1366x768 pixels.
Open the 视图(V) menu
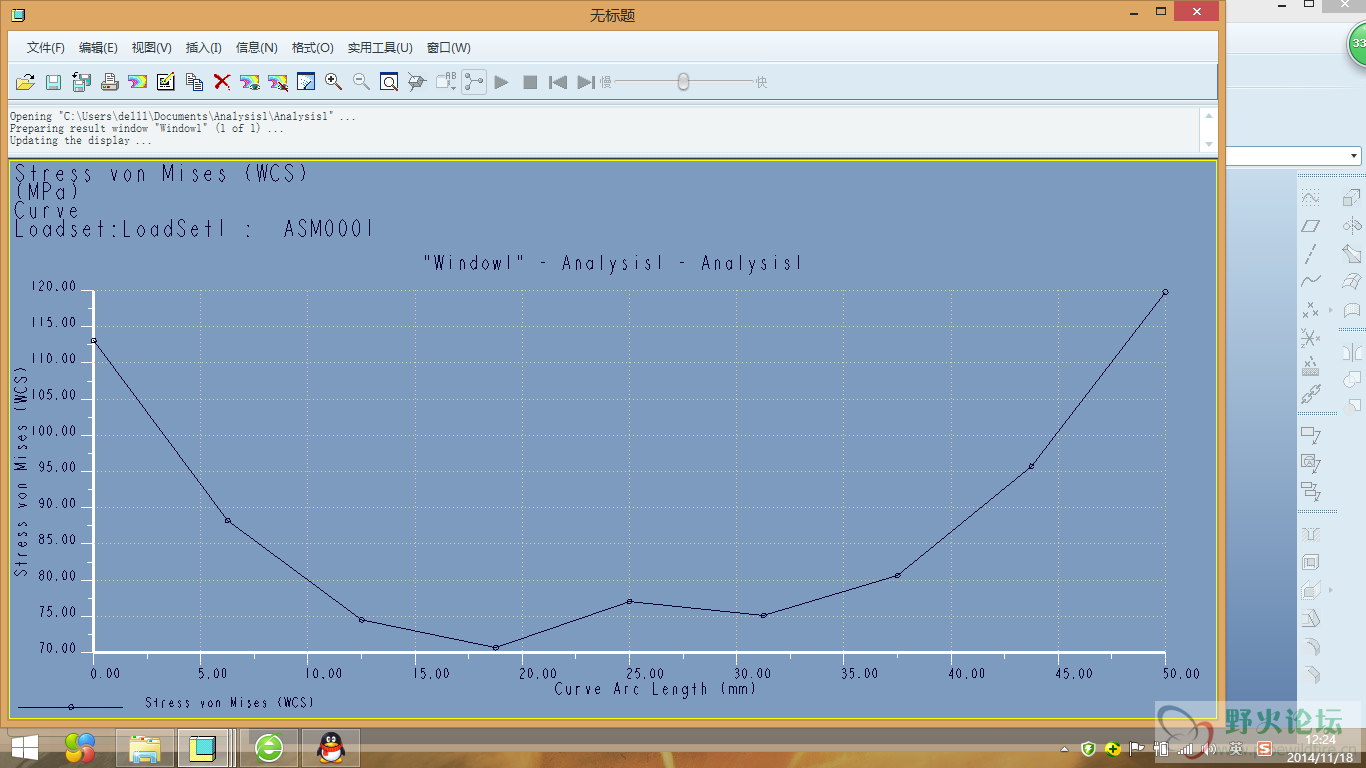152,47
